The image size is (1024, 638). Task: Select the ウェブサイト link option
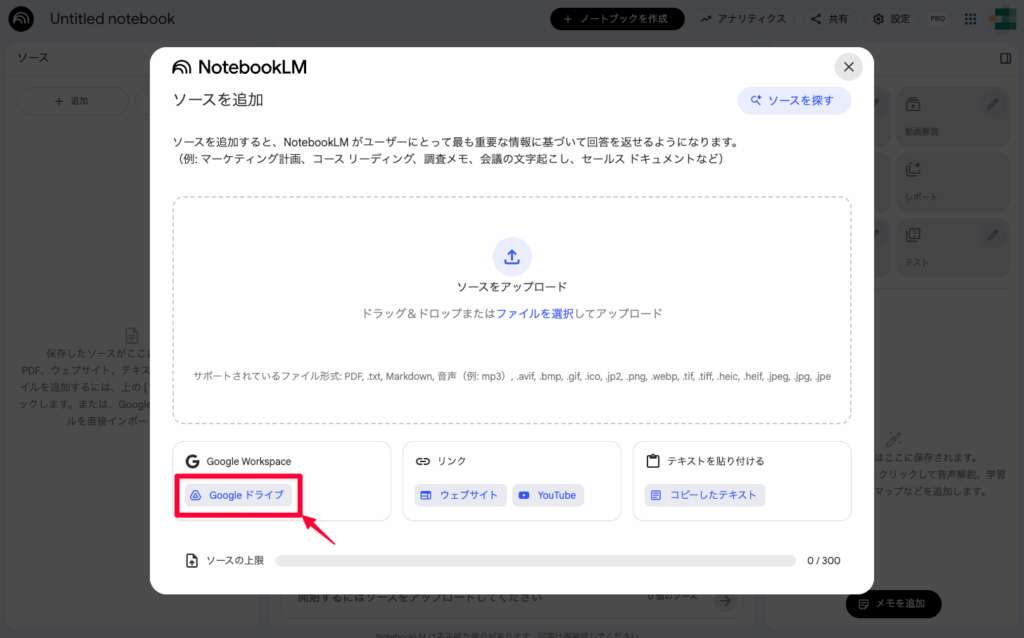coord(459,494)
